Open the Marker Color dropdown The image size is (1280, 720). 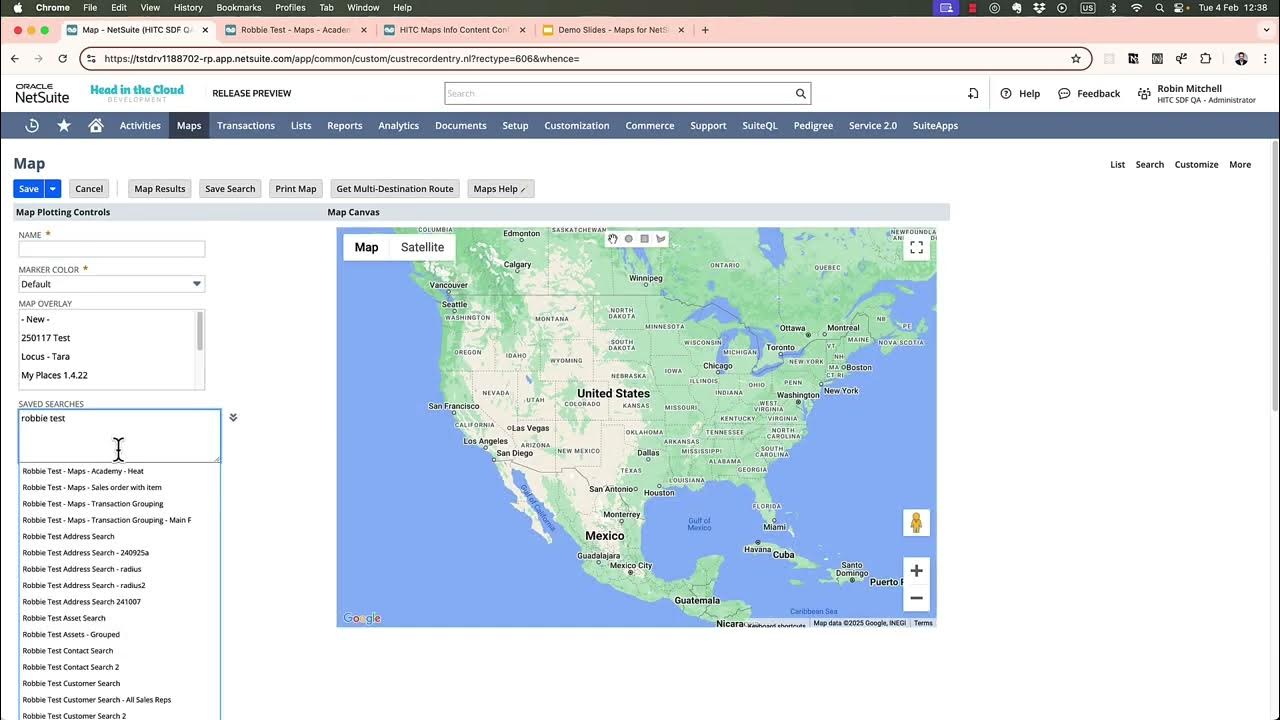(197, 284)
